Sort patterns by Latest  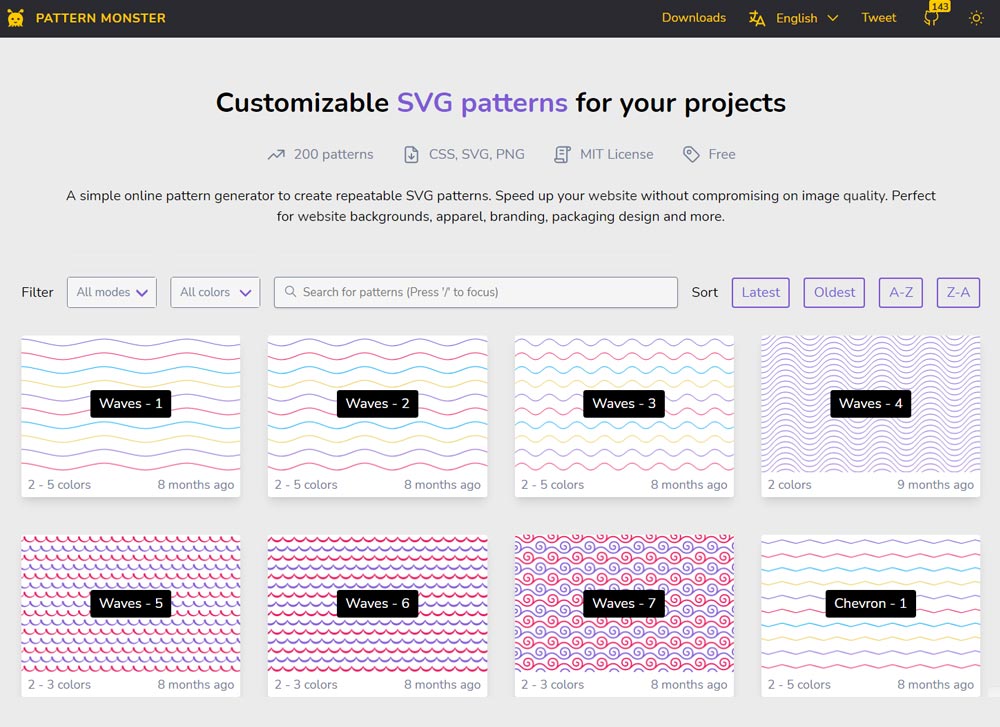(x=760, y=292)
